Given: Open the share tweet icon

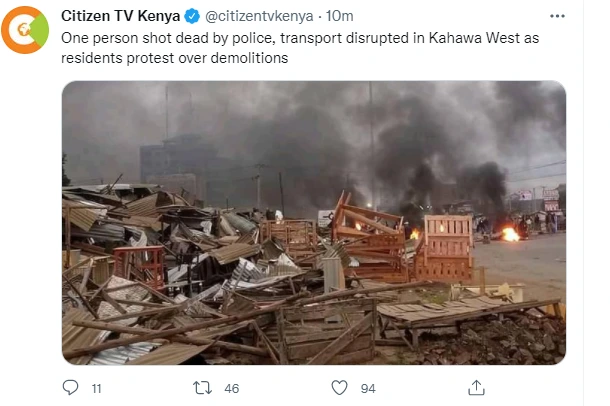Looking at the screenshot, I should coord(476,388).
